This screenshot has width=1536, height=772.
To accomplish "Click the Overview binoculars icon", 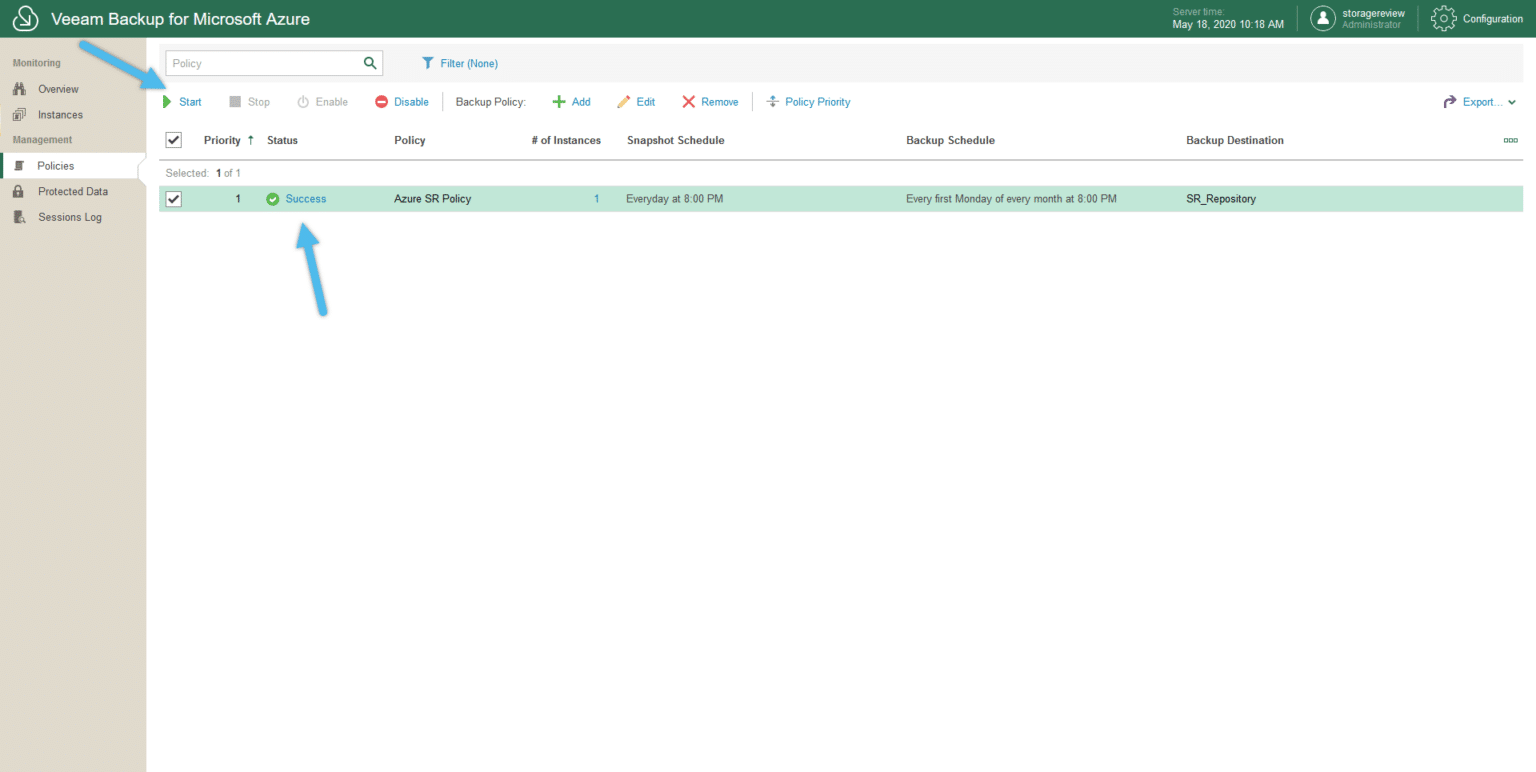I will (19, 89).
